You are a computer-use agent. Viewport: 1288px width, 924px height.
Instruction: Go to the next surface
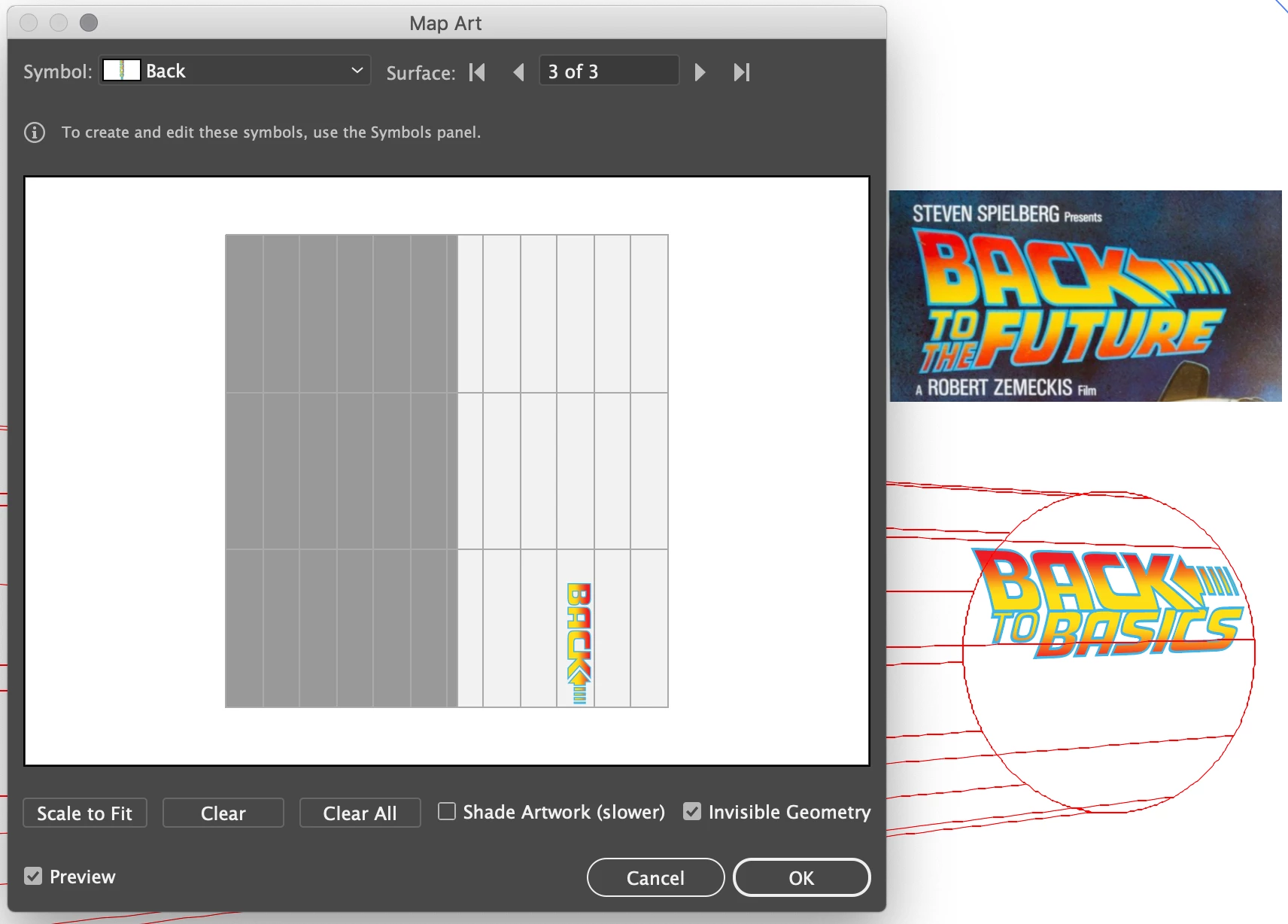point(700,72)
